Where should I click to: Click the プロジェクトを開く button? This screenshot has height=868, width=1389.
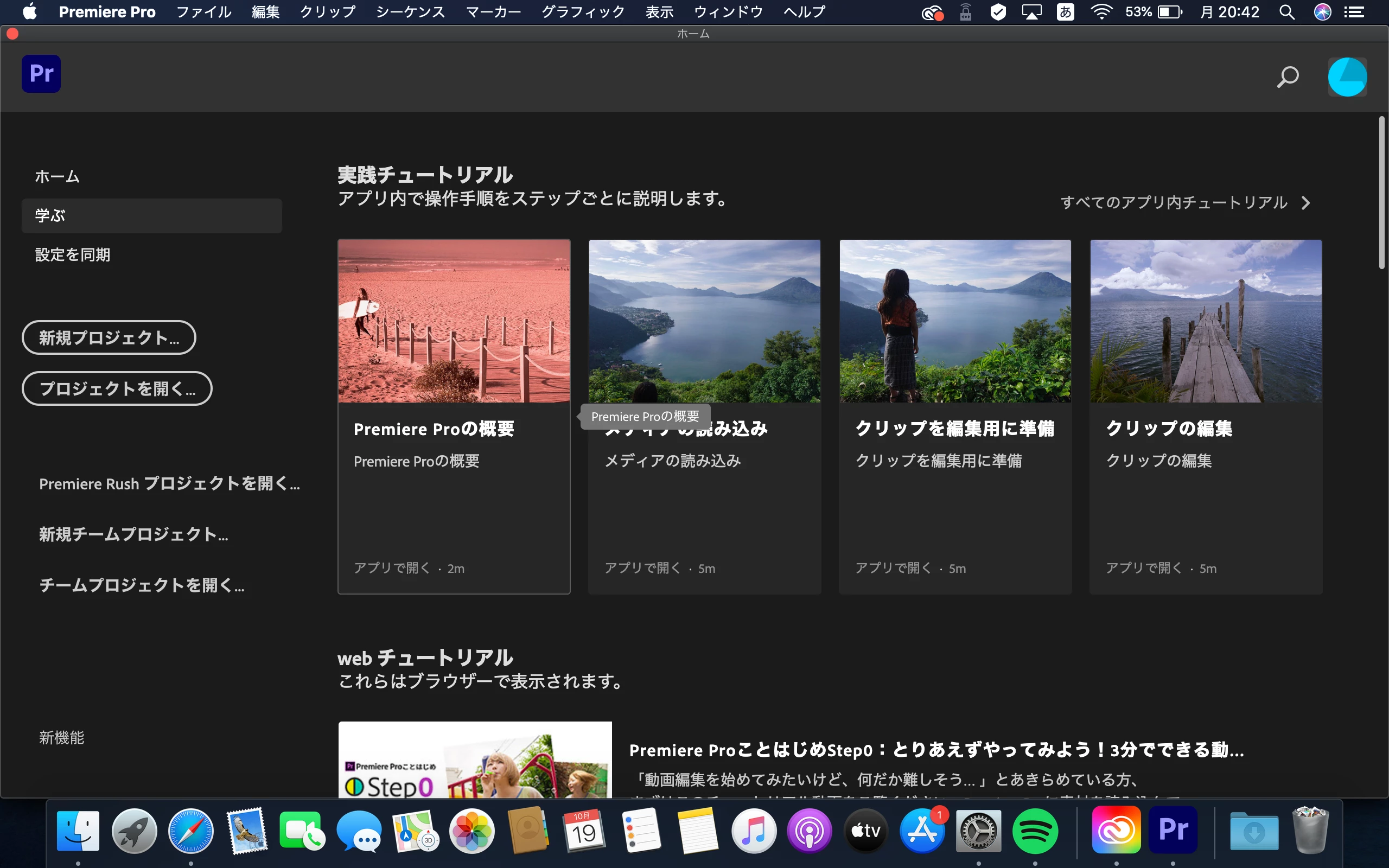117,388
